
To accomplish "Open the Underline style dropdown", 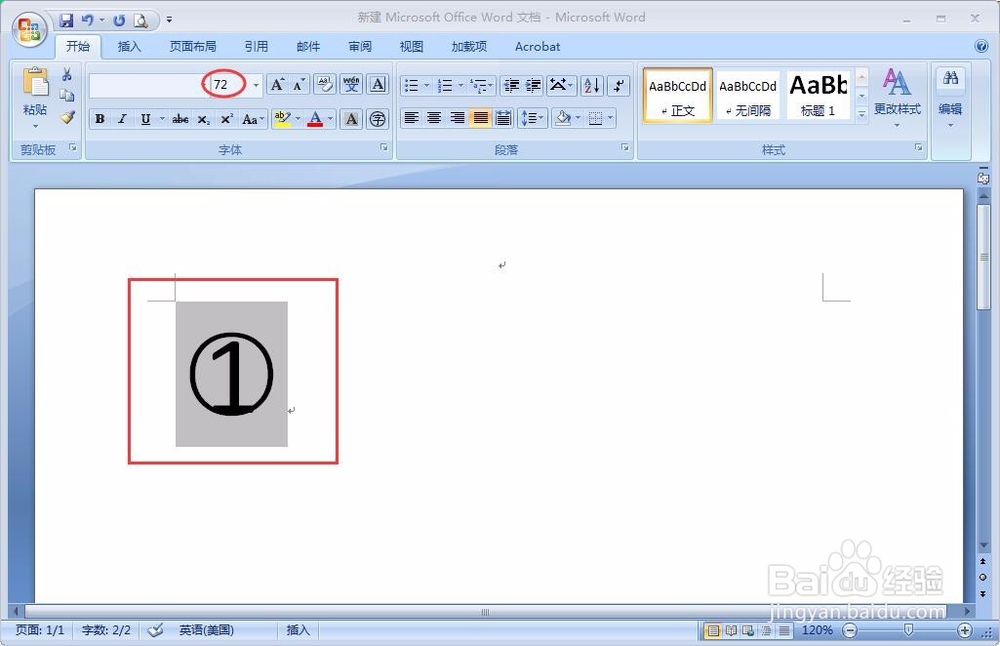I will [x=161, y=118].
